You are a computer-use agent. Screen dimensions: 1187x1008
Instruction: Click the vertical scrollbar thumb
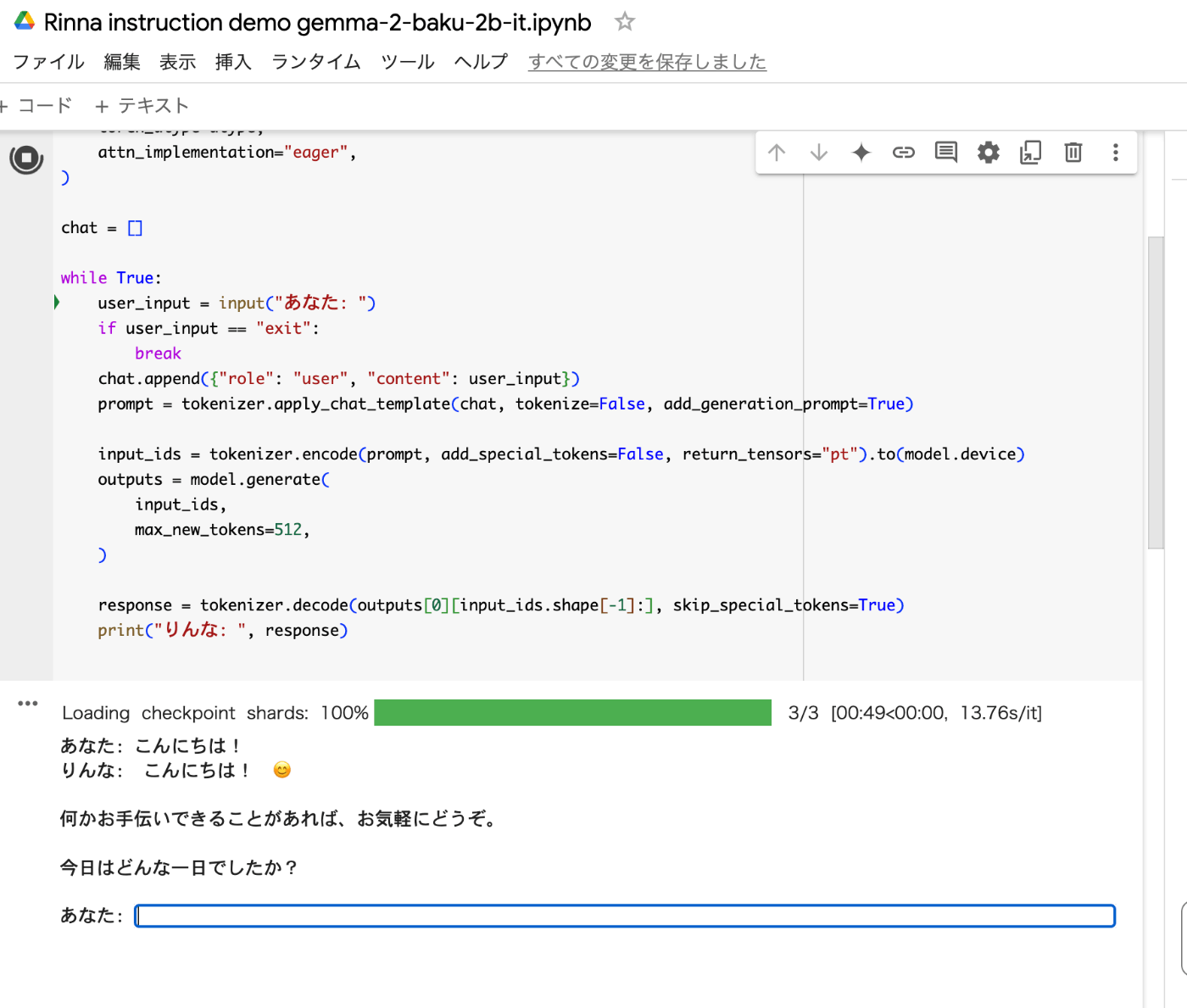tap(1156, 393)
